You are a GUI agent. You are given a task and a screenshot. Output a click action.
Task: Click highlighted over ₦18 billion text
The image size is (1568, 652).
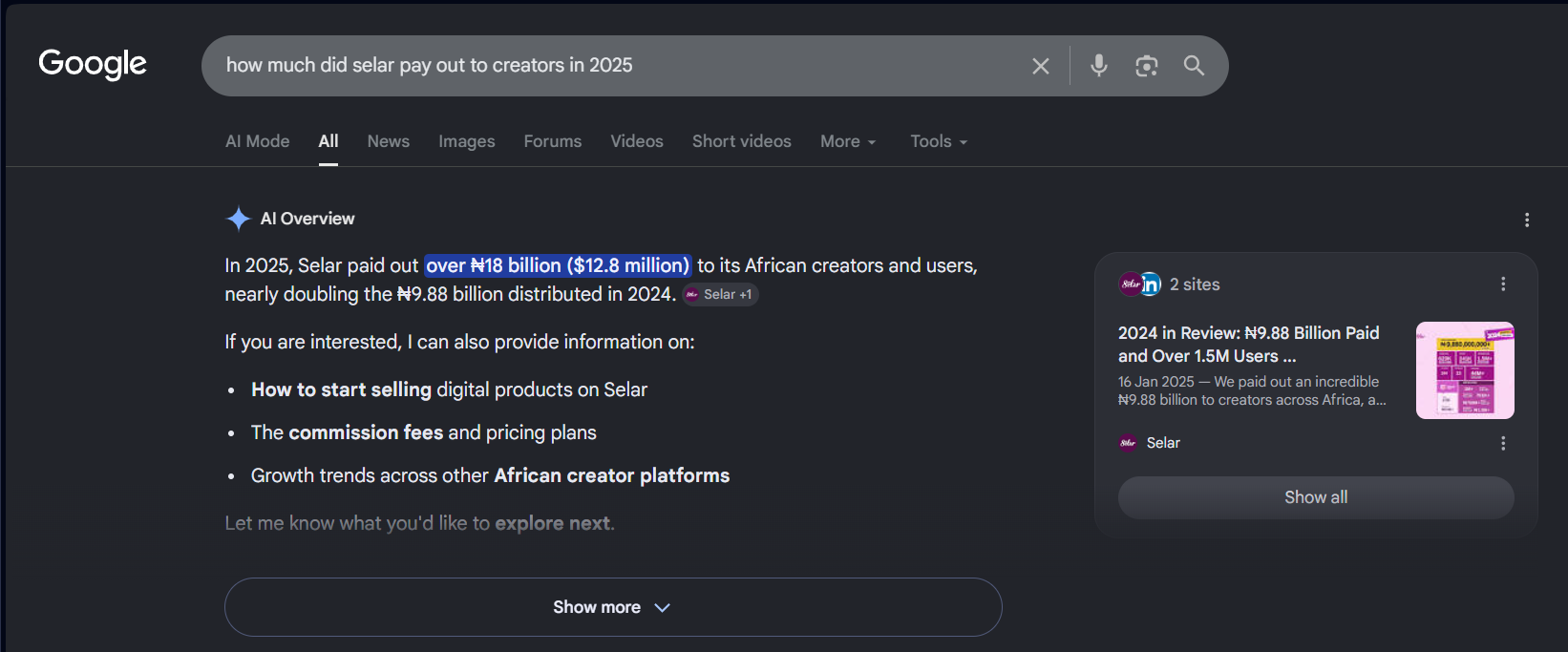coord(558,265)
